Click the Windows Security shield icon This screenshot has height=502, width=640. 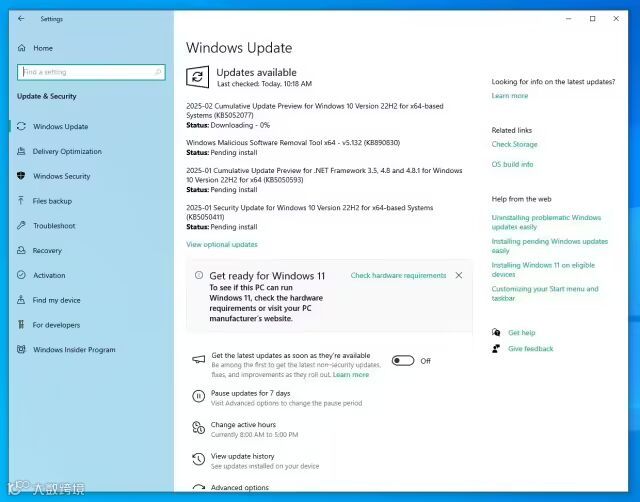(21, 176)
